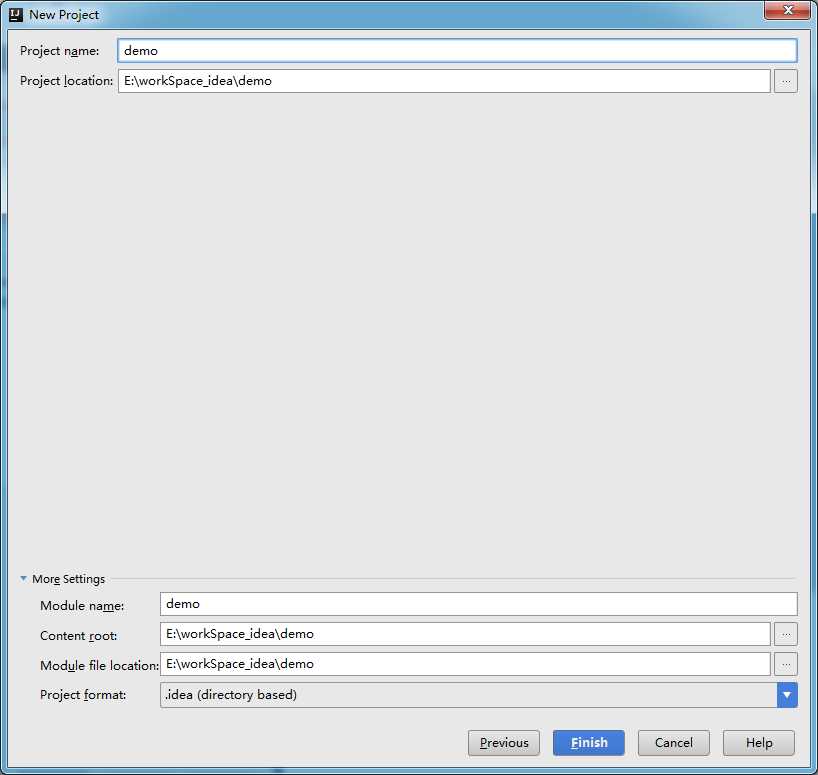Click Finish to create the project

coord(589,743)
